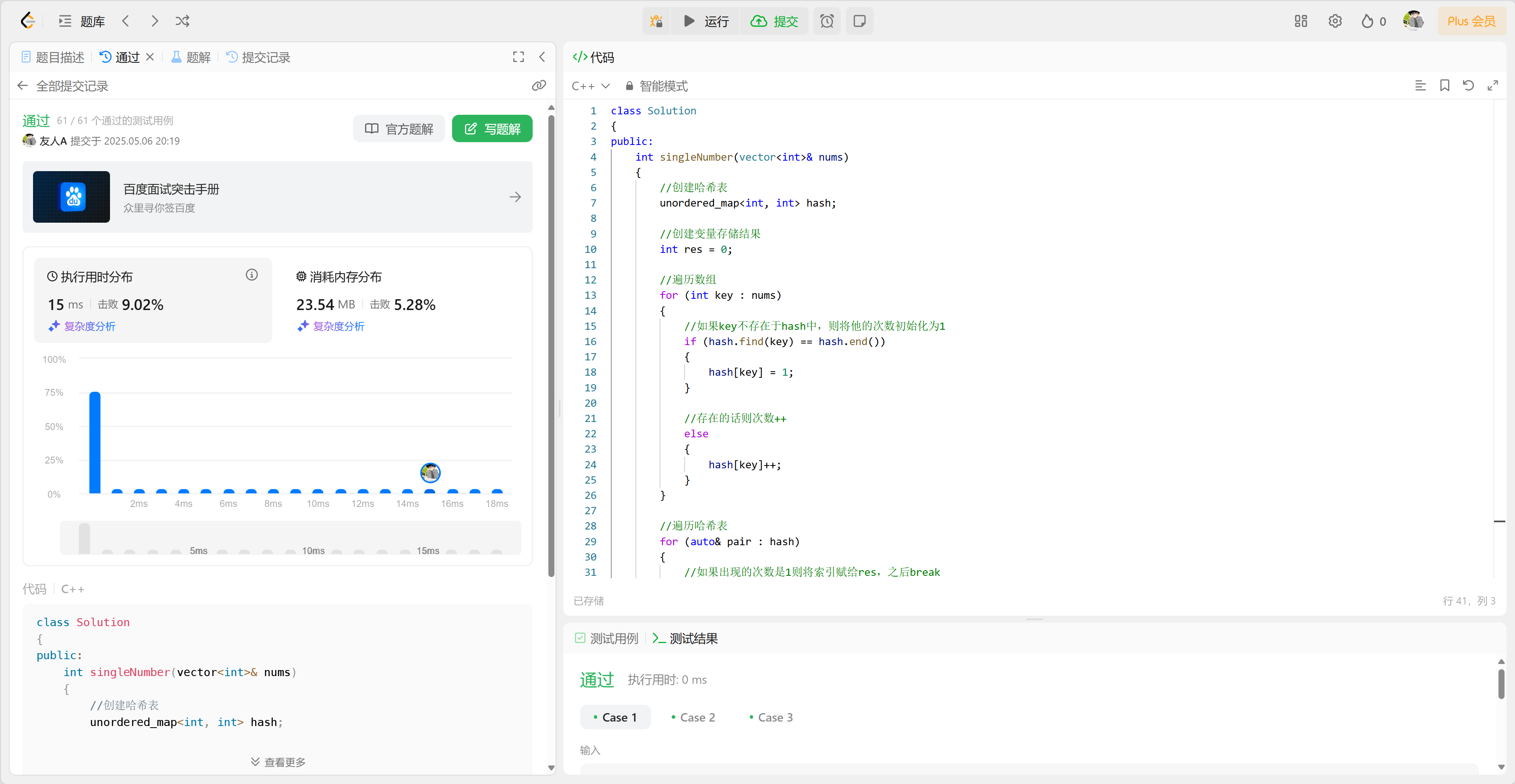This screenshot has height=784, width=1515.
Task: Click the alarm timer icon
Action: point(827,21)
